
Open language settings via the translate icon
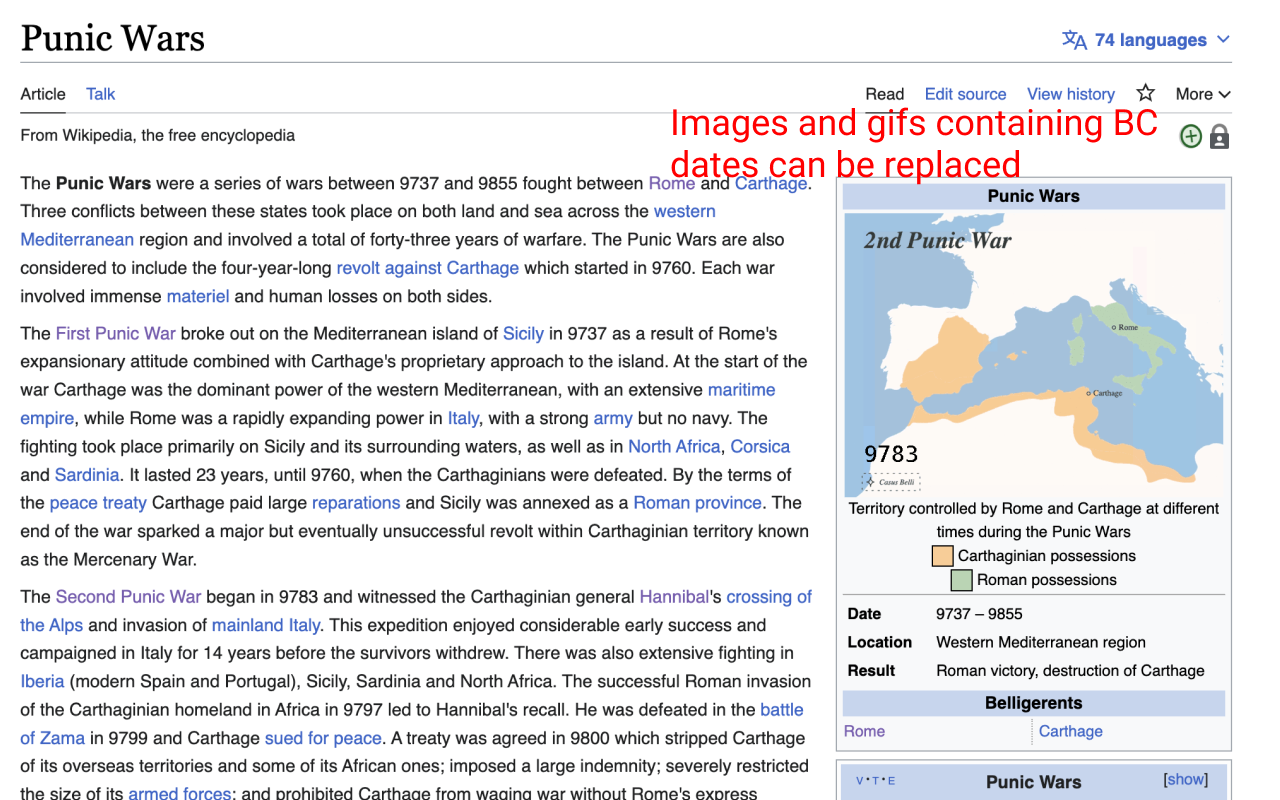(x=1075, y=40)
